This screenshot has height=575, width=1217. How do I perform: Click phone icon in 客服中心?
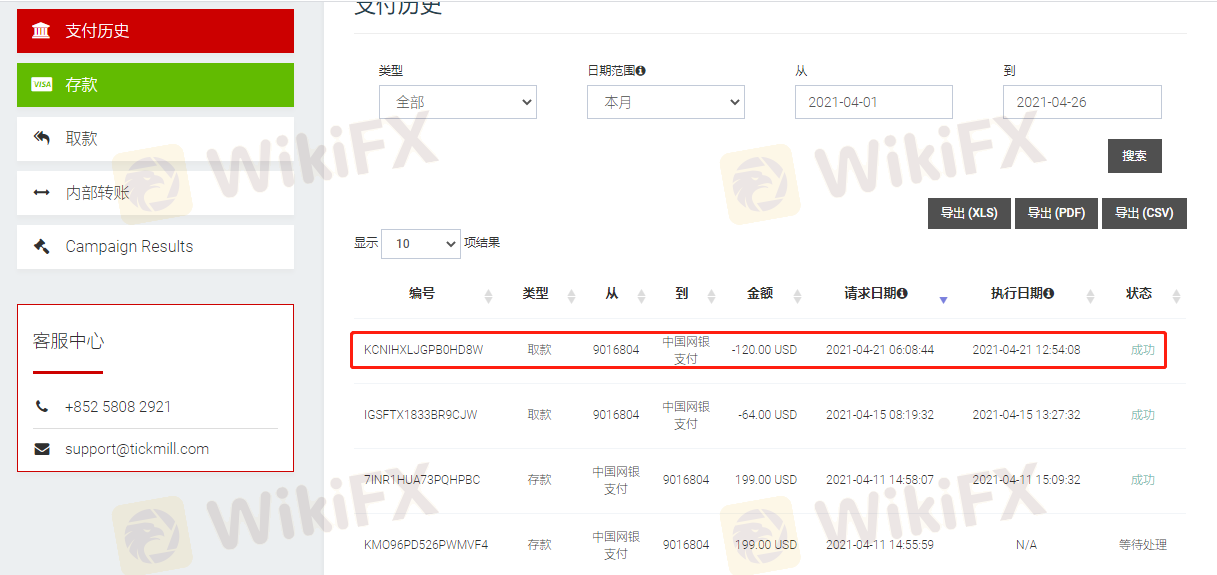41,407
